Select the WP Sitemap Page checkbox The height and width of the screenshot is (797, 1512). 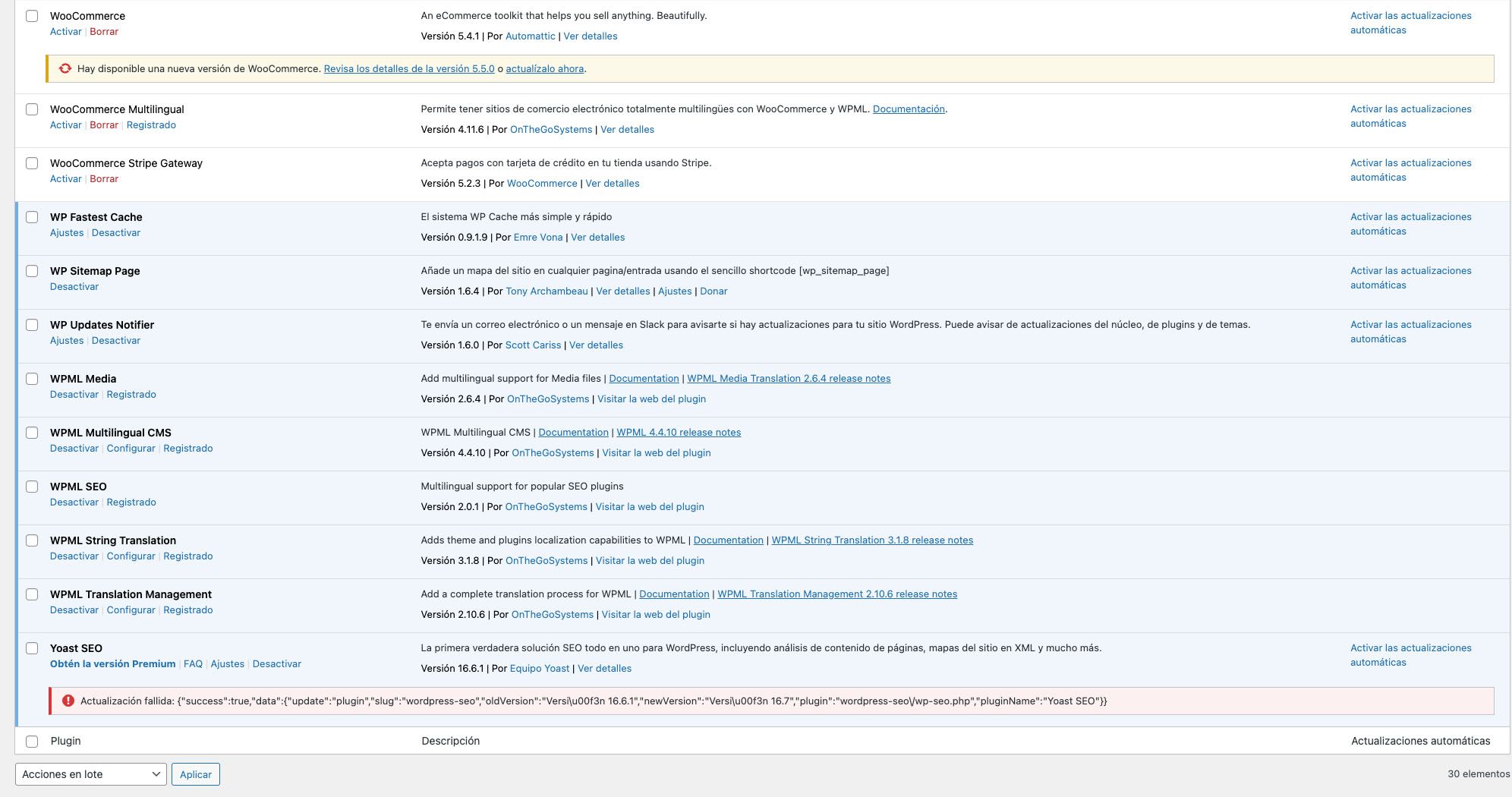(x=32, y=271)
